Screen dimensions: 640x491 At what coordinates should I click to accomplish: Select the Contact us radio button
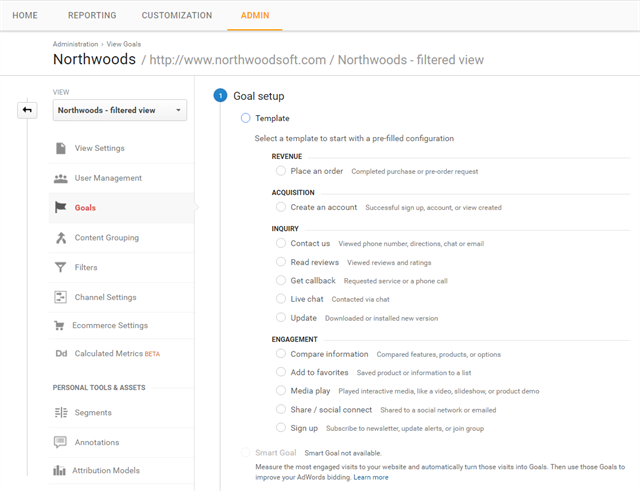(281, 243)
